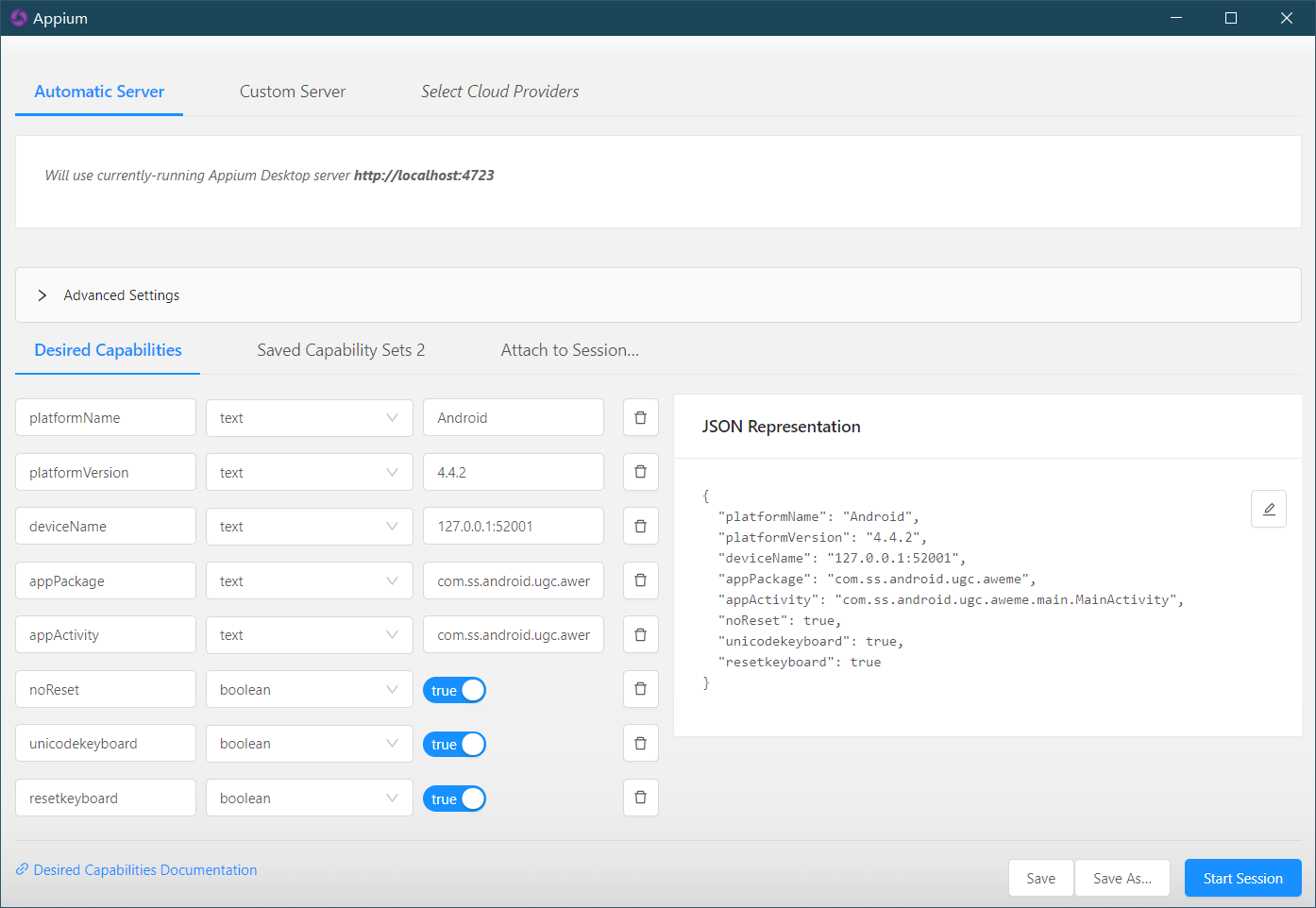Open type dropdown for appPackage
1316x908 pixels.
coord(310,580)
